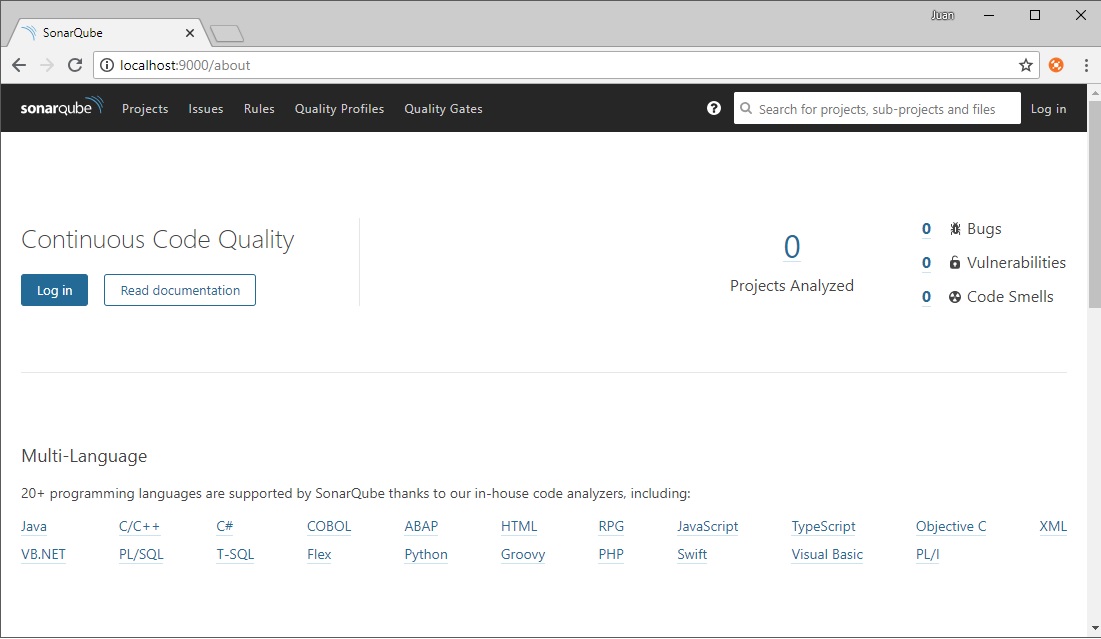Open the Swift language link
Image resolution: width=1101 pixels, height=639 pixels.
[x=692, y=555]
